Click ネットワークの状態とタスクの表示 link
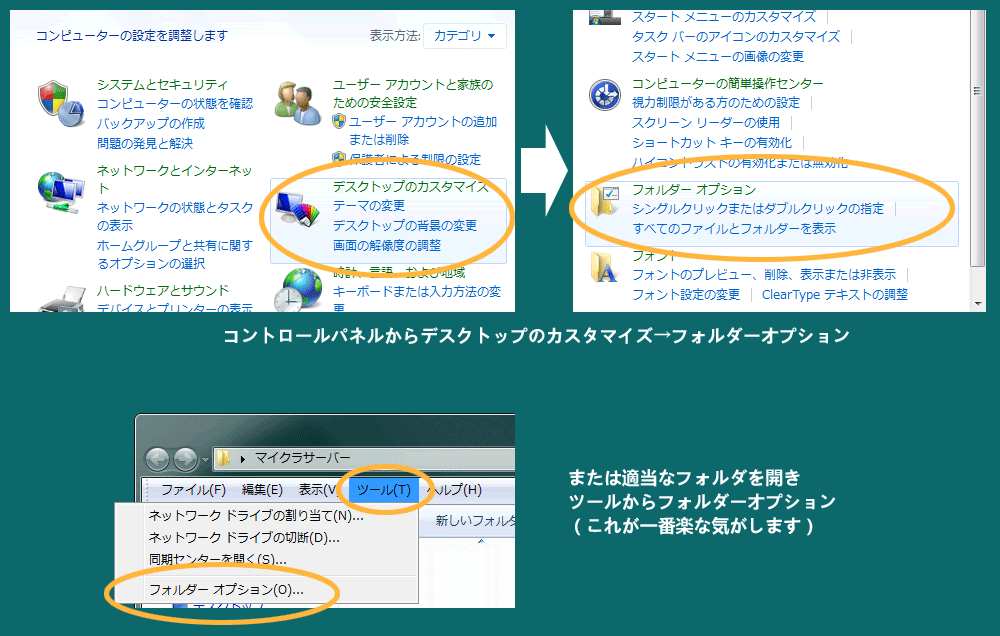Screen dimensions: 1000x636 pos(175,216)
